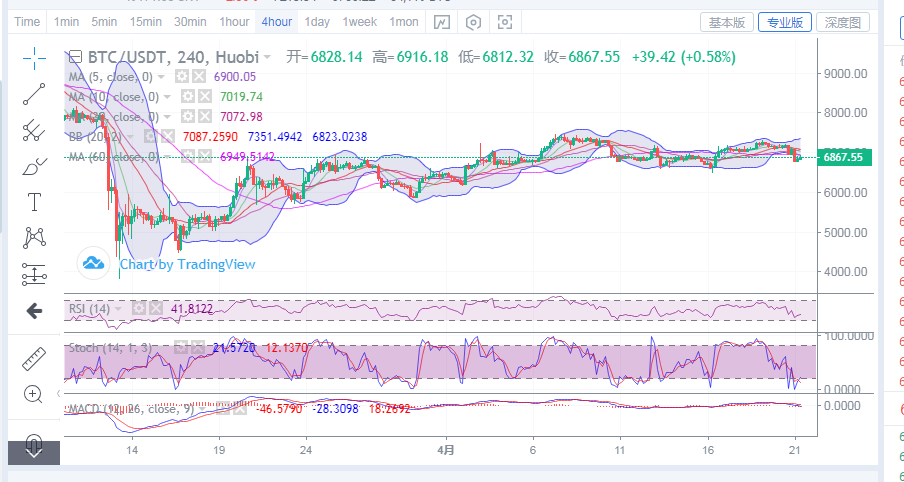The height and width of the screenshot is (482, 904).
Task: Activate the ruler measure tool
Action: click(x=34, y=357)
